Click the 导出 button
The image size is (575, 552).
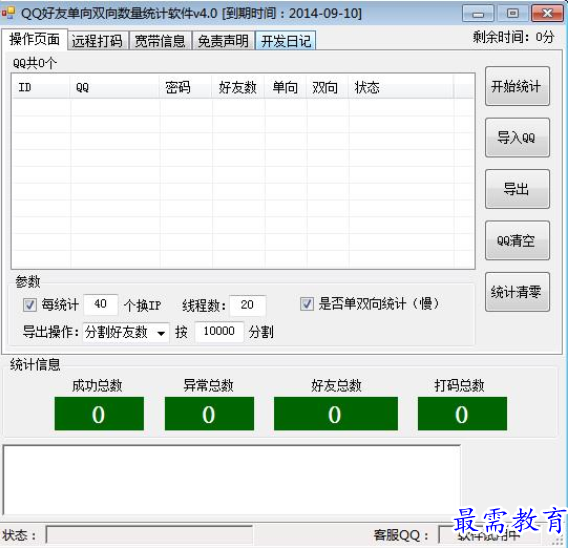click(517, 189)
